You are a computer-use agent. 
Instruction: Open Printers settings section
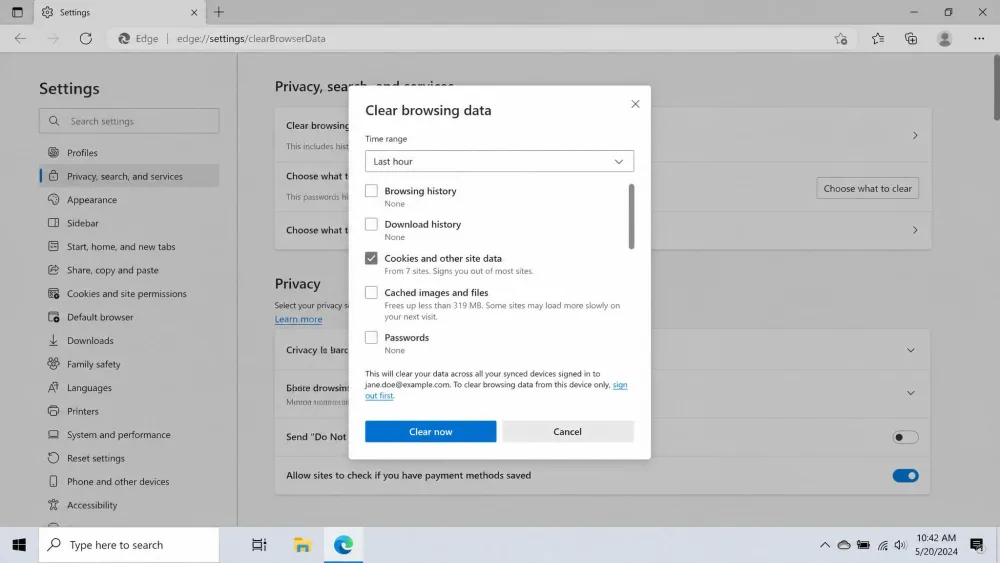point(129,411)
